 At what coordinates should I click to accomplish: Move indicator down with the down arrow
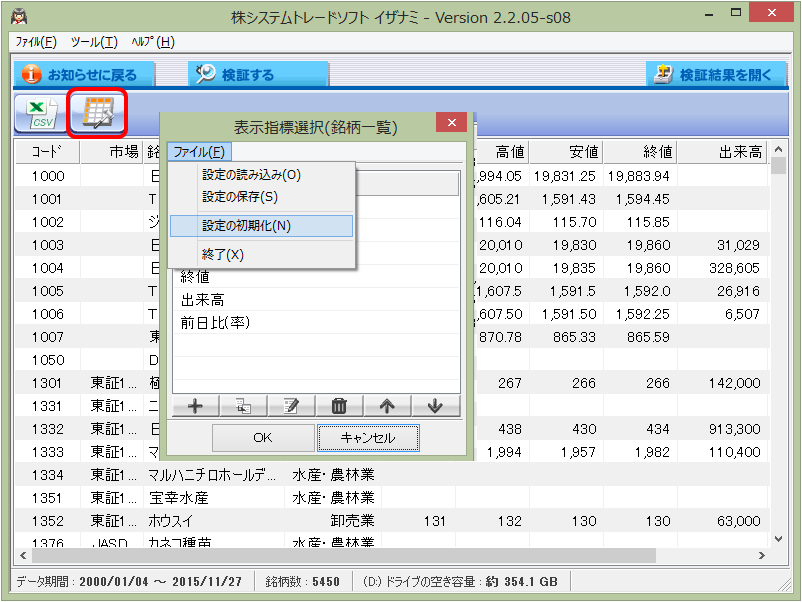[435, 406]
